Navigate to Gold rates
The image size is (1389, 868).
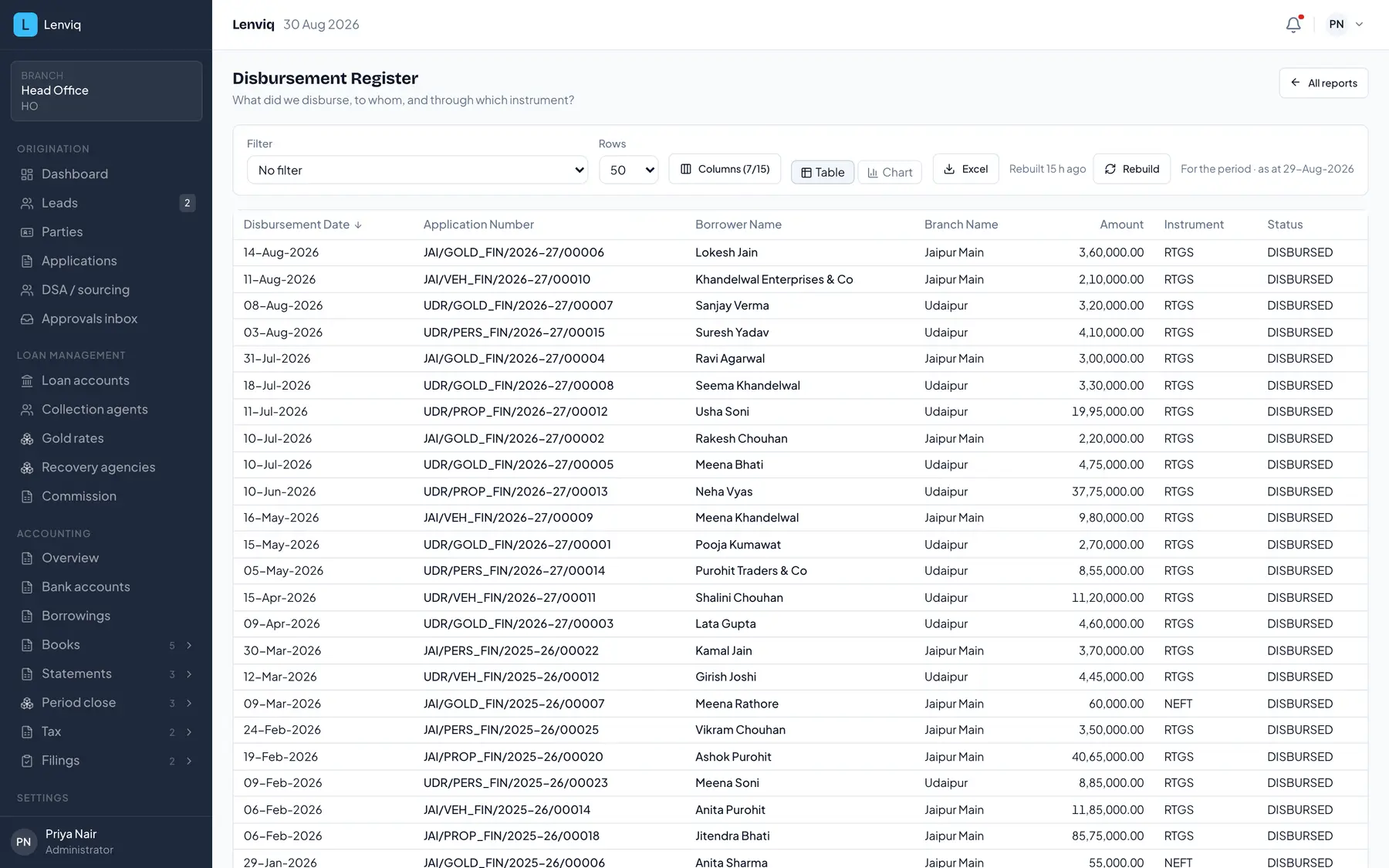tap(106, 439)
